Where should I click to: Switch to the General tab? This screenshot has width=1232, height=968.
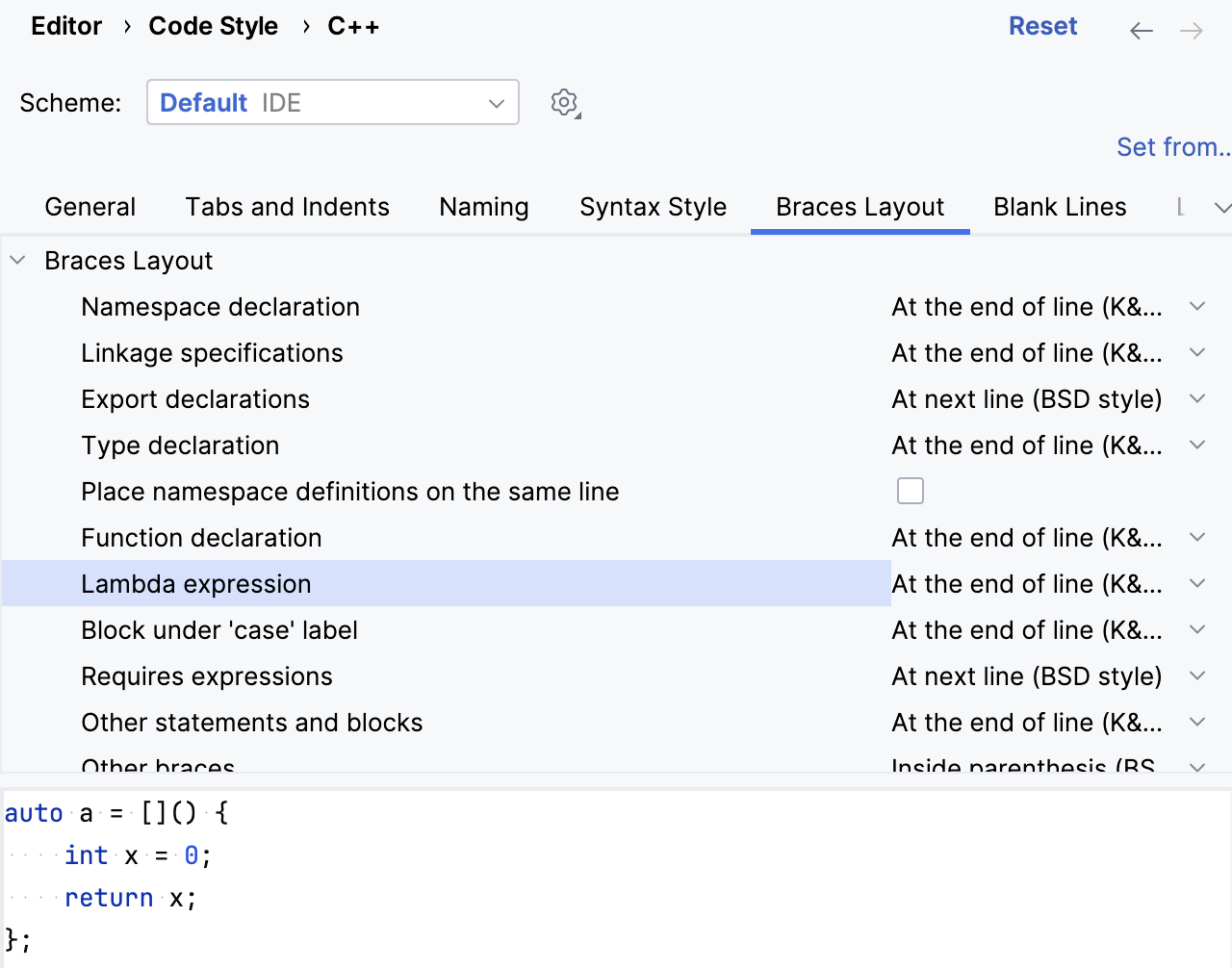click(90, 206)
